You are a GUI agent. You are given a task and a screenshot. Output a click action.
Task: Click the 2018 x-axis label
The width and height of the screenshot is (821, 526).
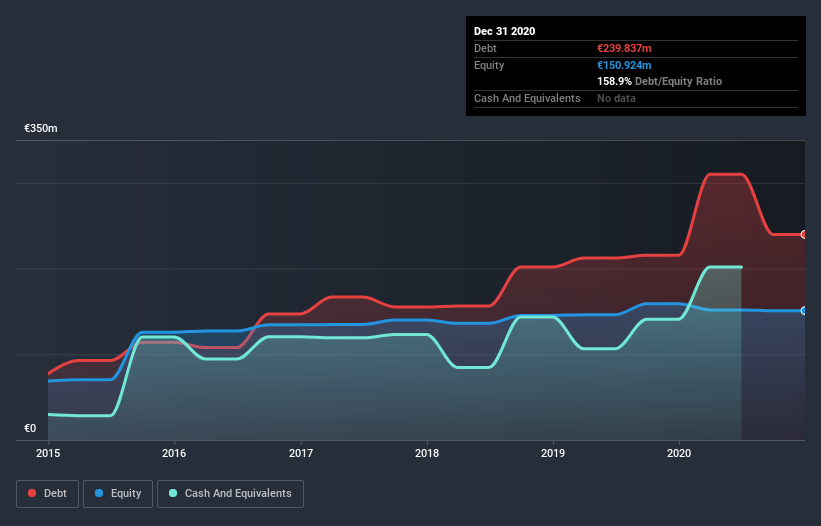(x=427, y=453)
